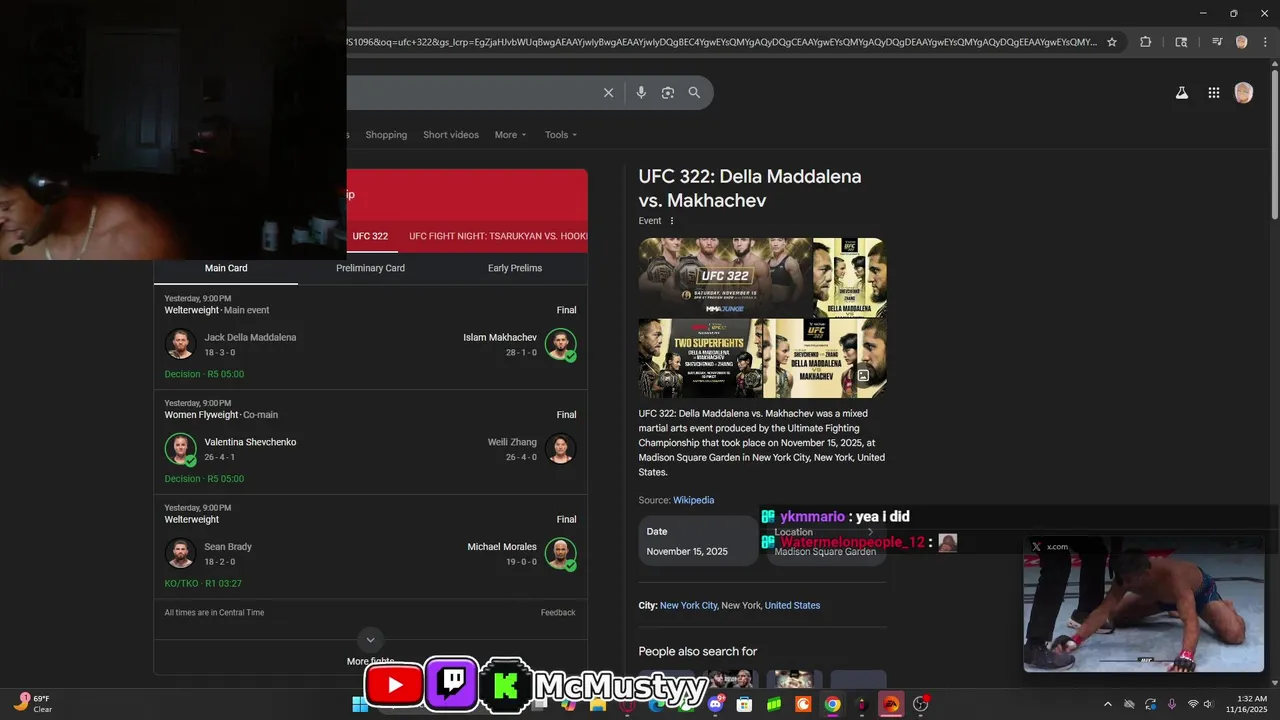
Task: Open Google Lens image search icon
Action: [668, 93]
